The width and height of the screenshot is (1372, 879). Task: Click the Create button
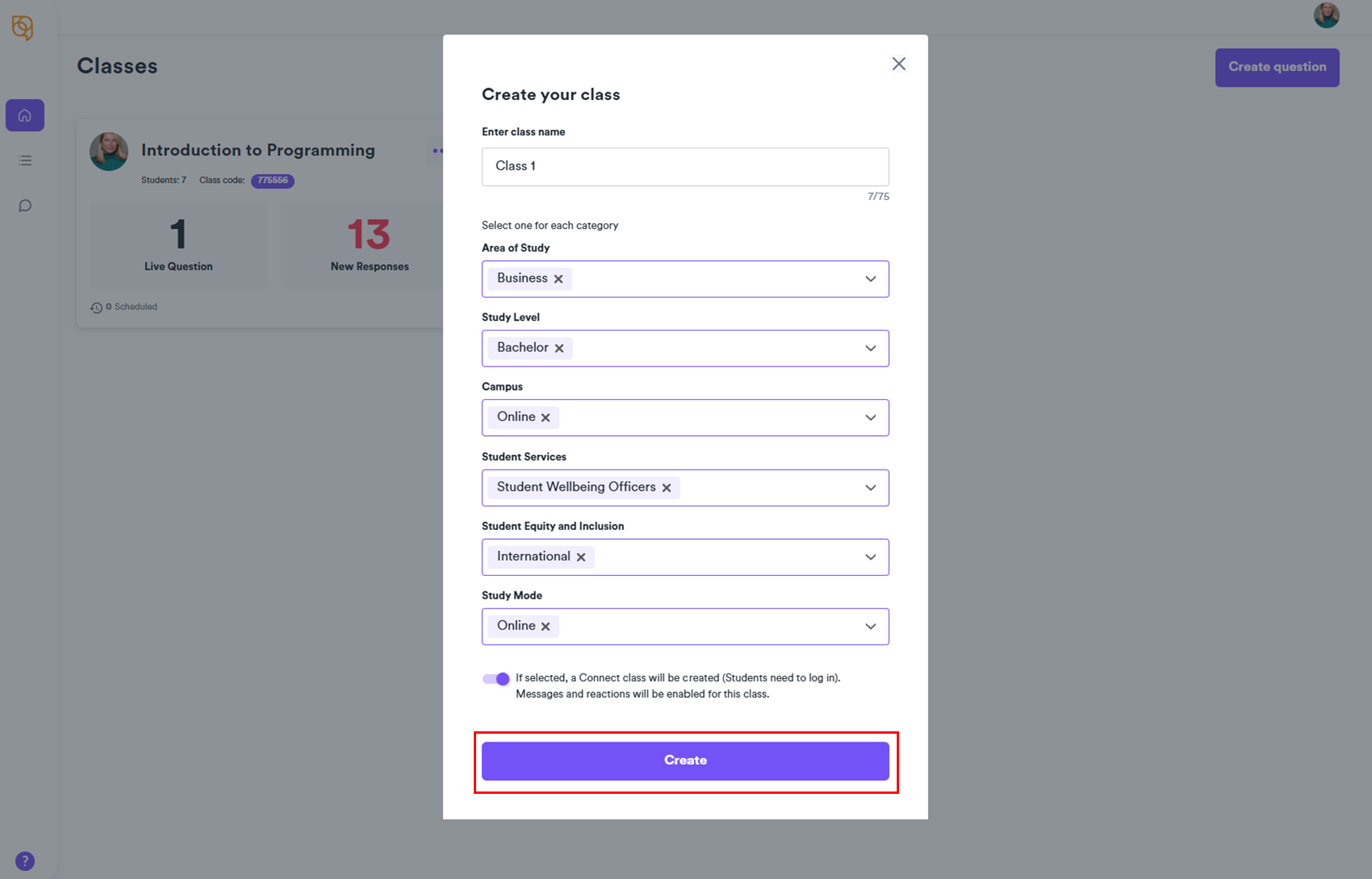coord(685,761)
